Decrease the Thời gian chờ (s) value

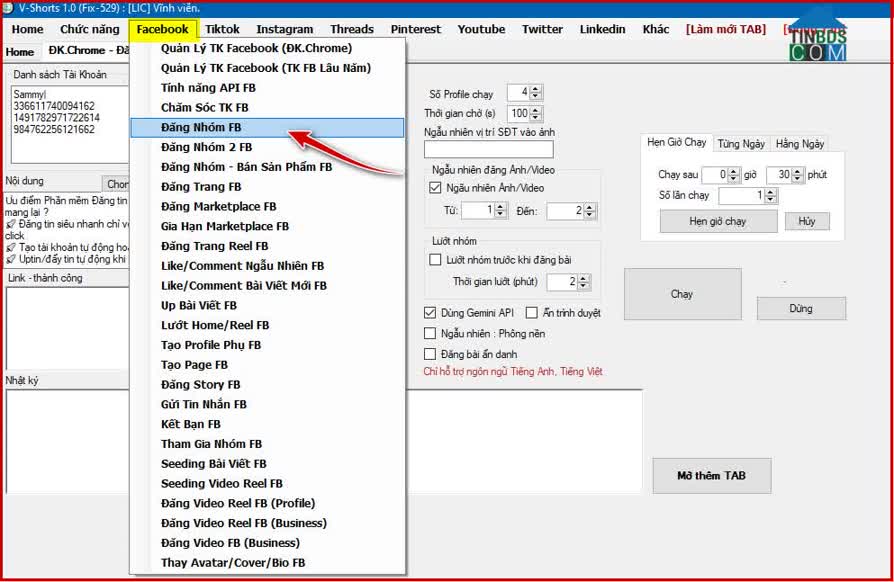[x=535, y=117]
